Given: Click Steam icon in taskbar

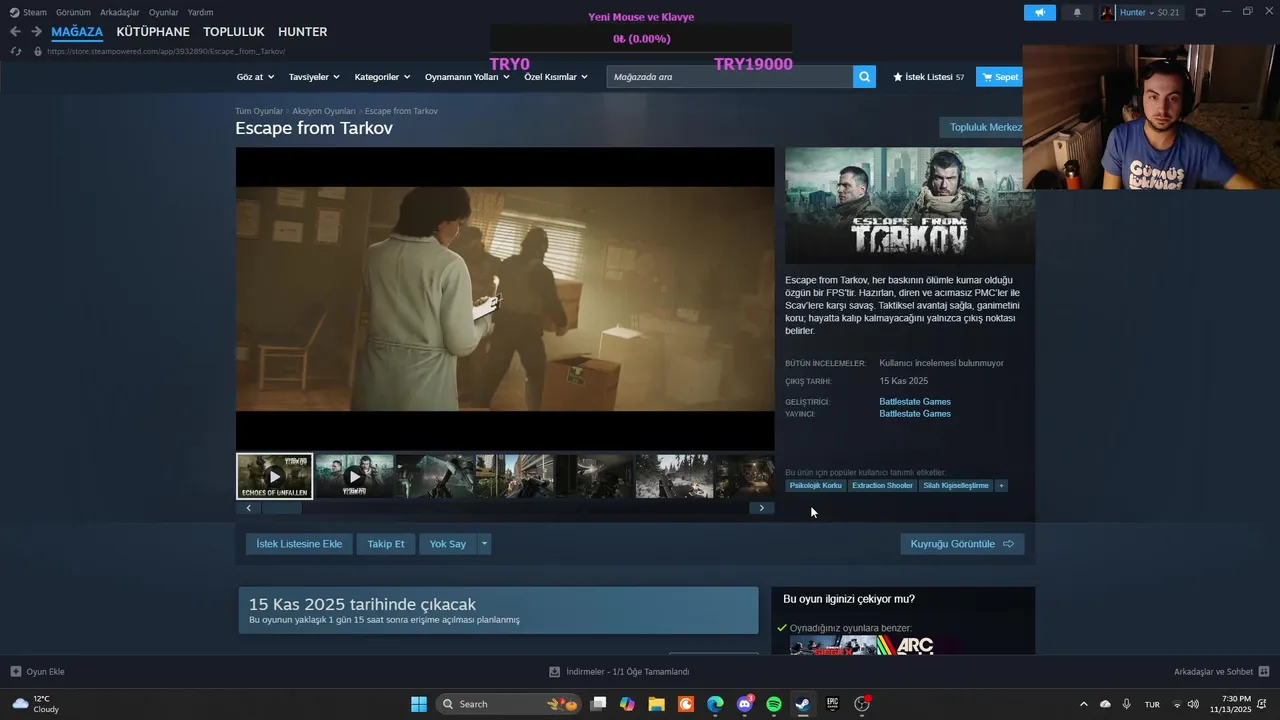Looking at the screenshot, I should pos(803,704).
